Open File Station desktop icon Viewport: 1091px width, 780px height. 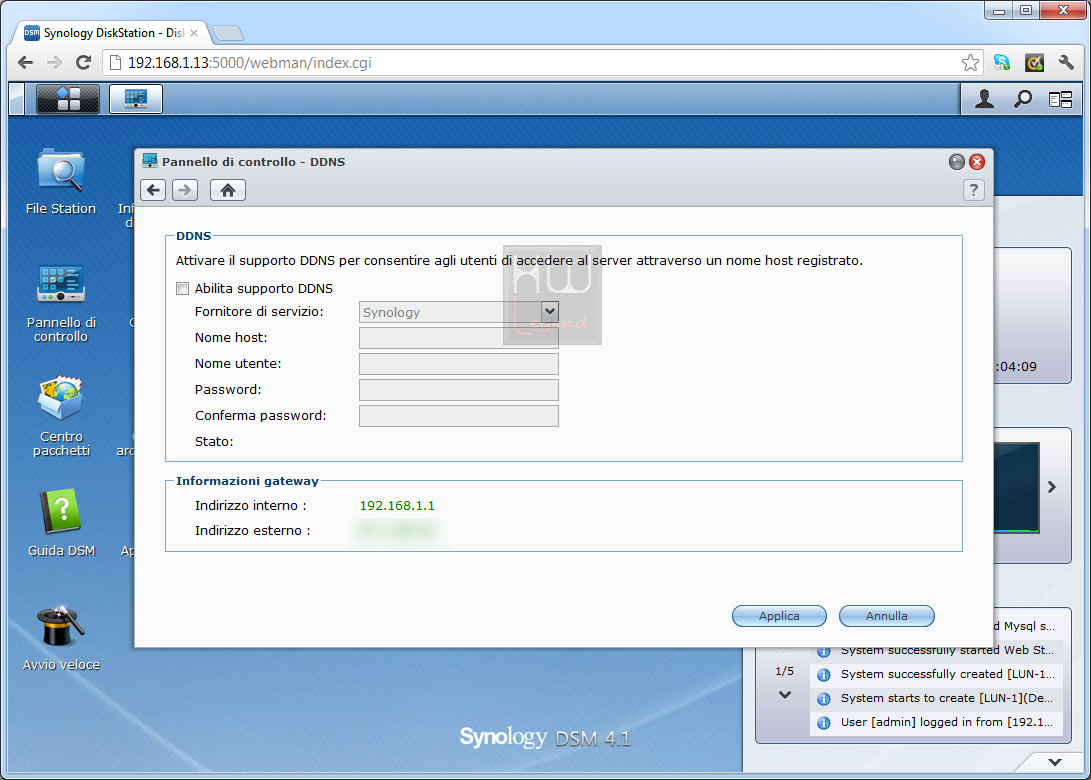click(61, 181)
